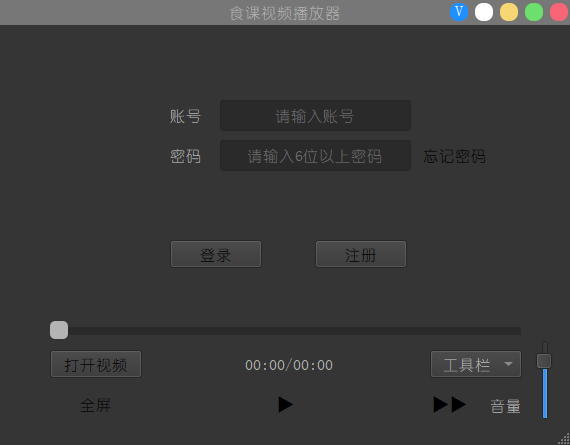The height and width of the screenshot is (445, 570).
Task: Click the yellow circle minimize button
Action: (509, 12)
